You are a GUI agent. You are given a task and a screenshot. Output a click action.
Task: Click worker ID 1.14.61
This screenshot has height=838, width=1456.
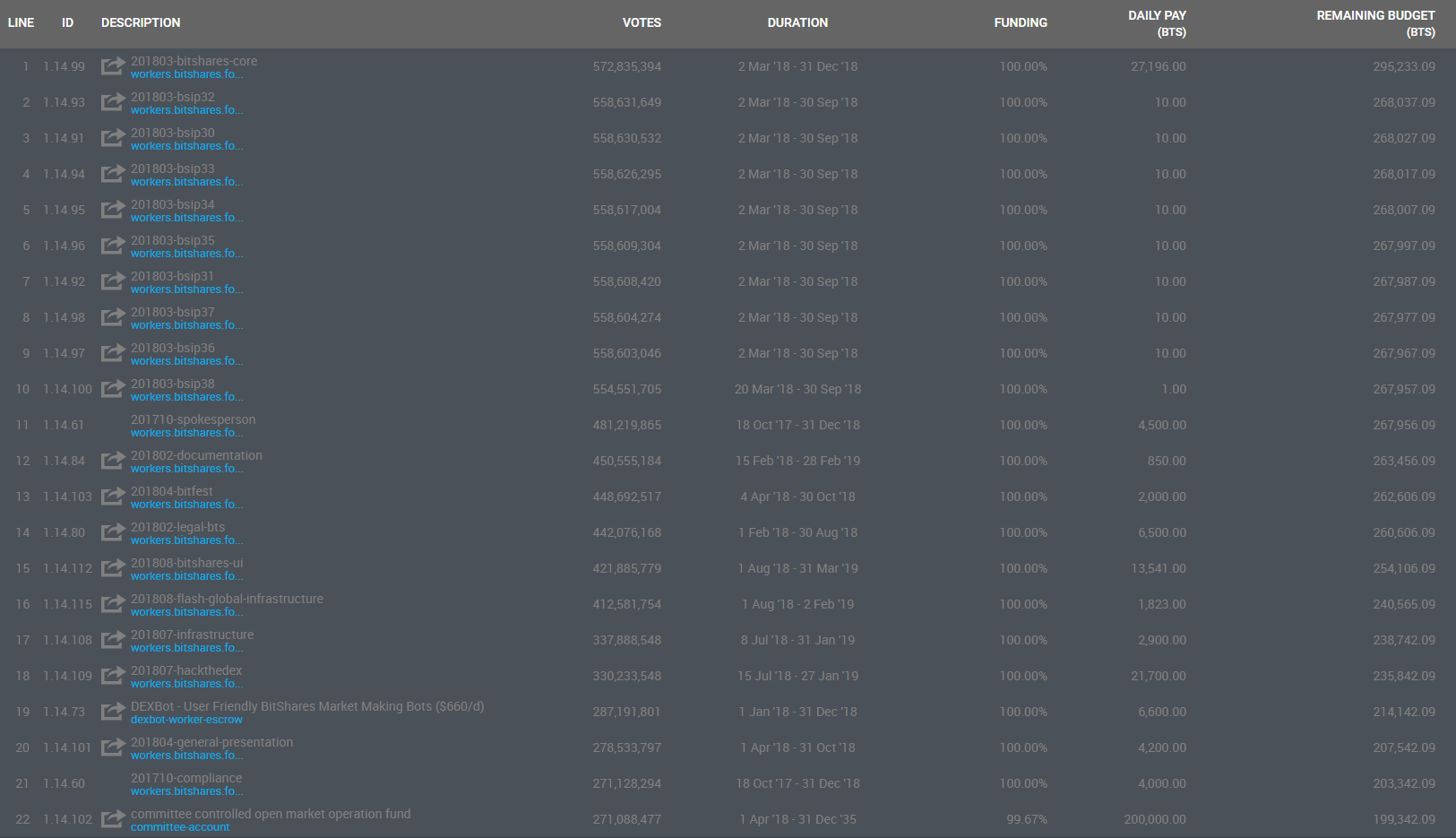(64, 425)
